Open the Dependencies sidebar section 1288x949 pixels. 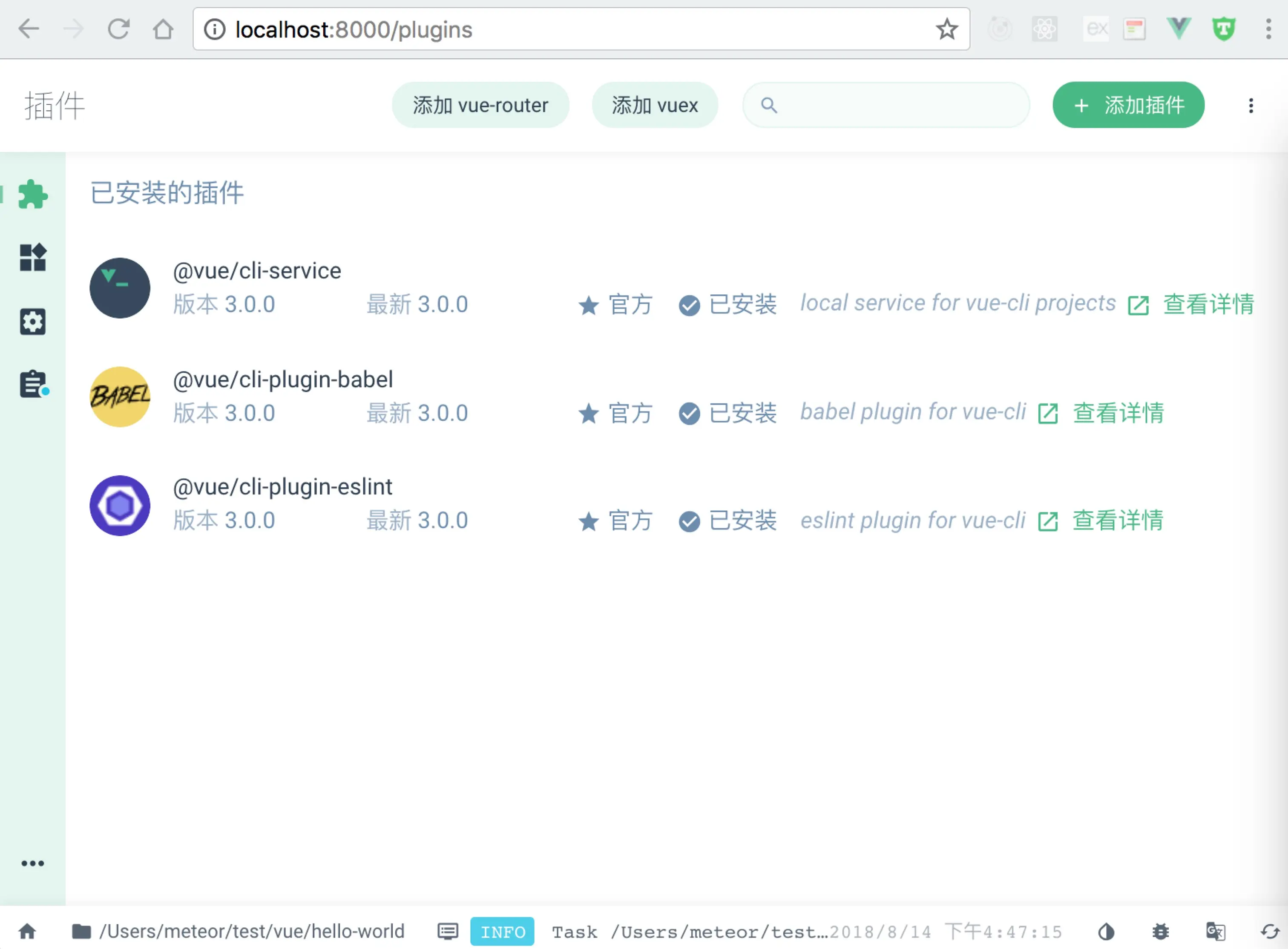pyautogui.click(x=33, y=257)
